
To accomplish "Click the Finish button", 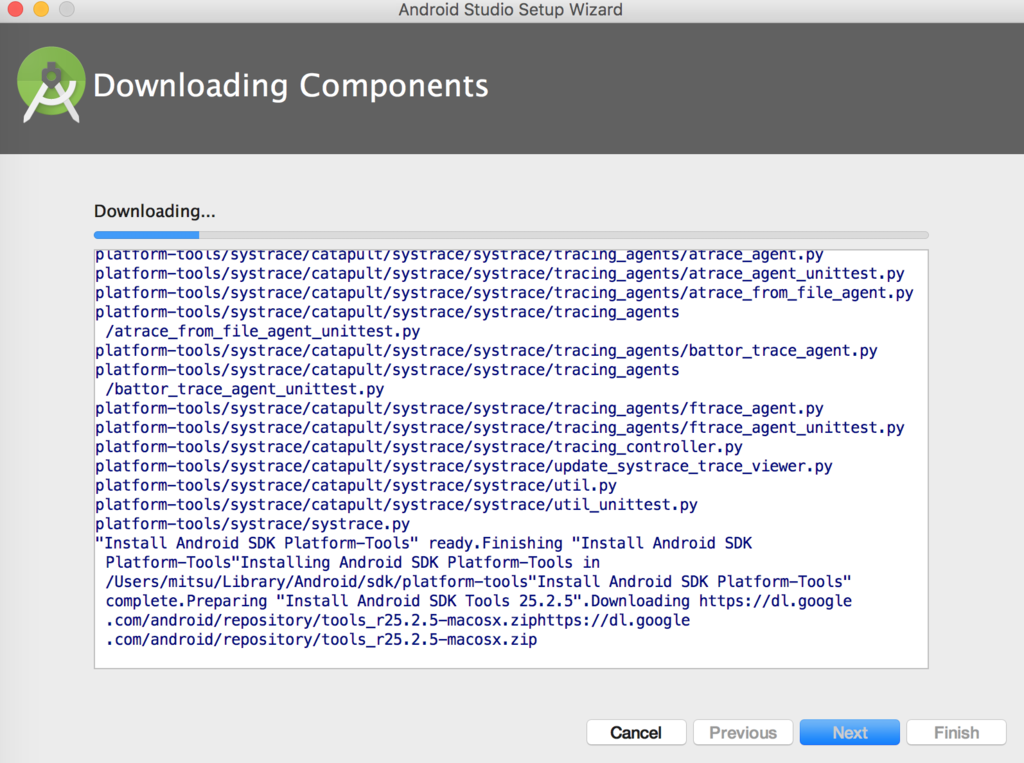I will pos(956,732).
